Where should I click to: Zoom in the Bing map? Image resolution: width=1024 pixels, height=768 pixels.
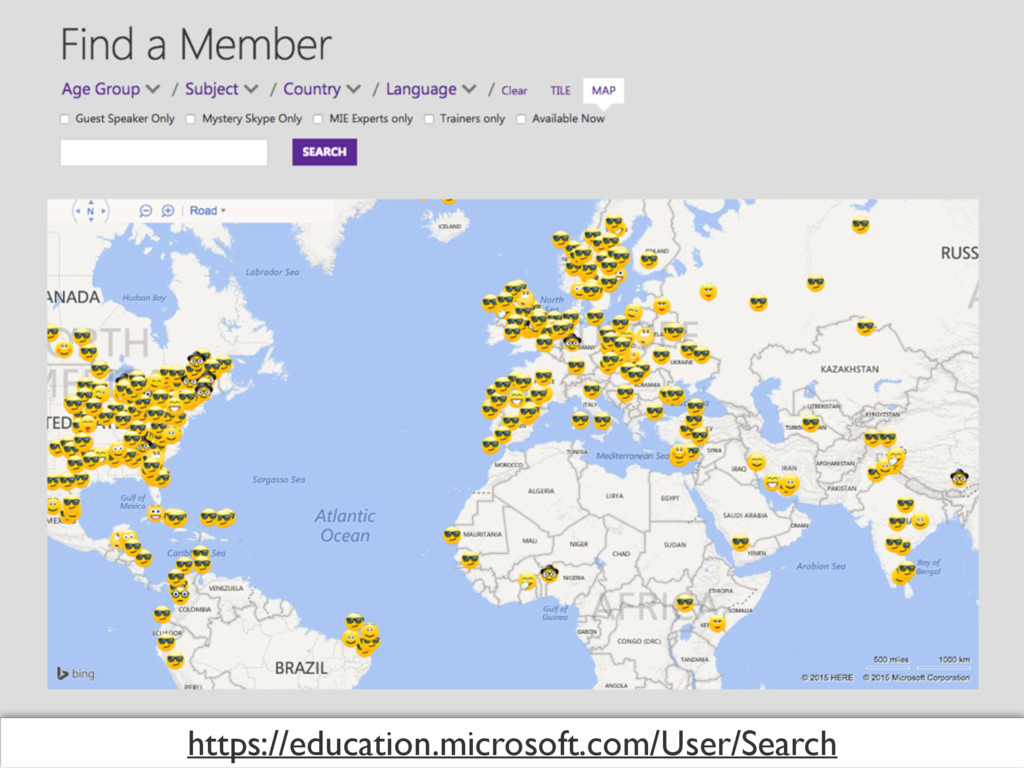point(168,211)
